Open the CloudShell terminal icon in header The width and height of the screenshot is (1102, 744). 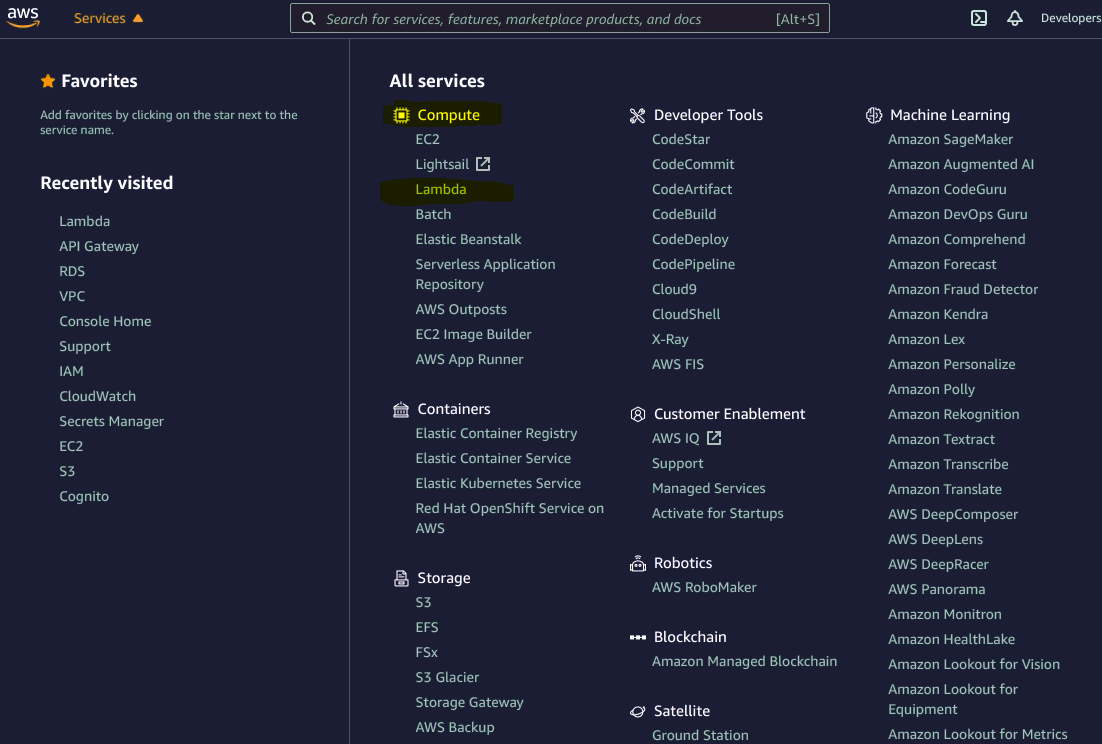coord(978,18)
